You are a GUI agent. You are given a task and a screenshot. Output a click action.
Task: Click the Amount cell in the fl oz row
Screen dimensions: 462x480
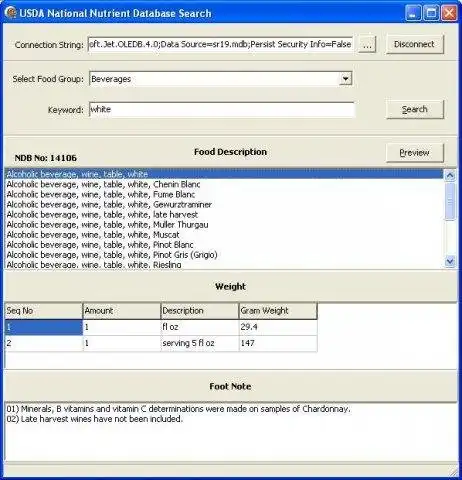pyautogui.click(x=122, y=327)
